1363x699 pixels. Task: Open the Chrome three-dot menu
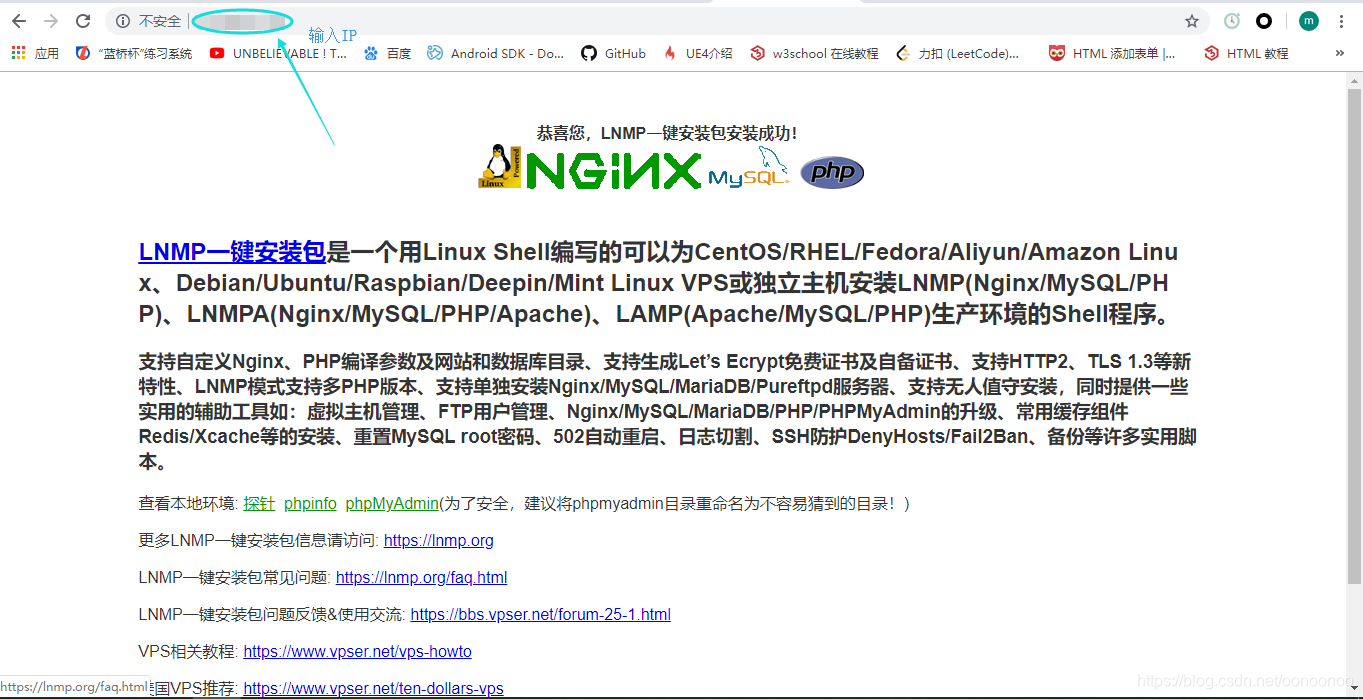(1341, 21)
